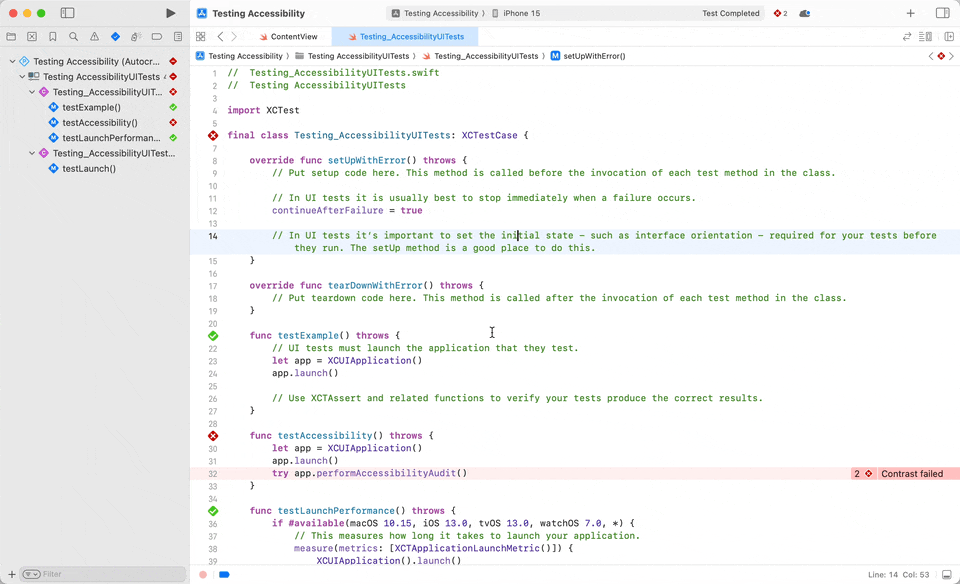
Task: Click the Filter field in navigator
Action: tap(100, 574)
